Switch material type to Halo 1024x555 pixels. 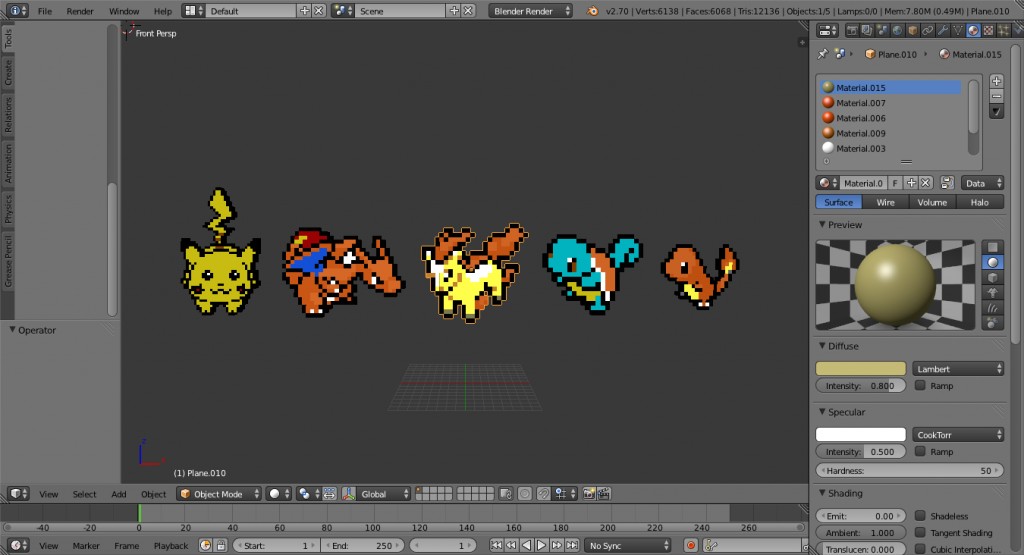coord(980,202)
